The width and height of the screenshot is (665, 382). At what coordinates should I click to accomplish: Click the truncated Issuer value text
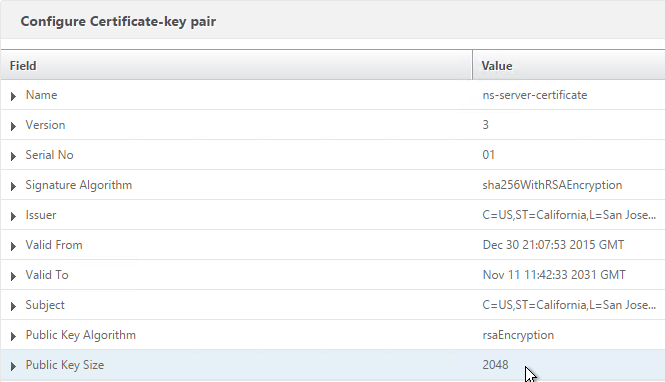pyautogui.click(x=569, y=215)
